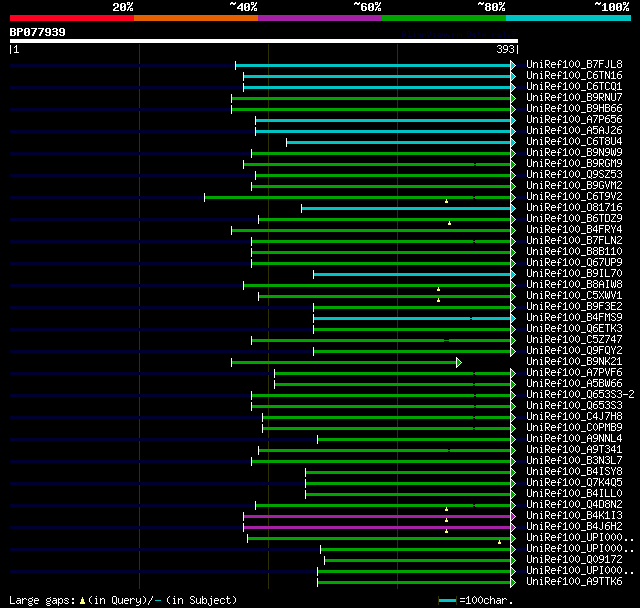Select the UniRef100_A9NNL4 label
Screen dimensions: 640x608
[574, 439]
